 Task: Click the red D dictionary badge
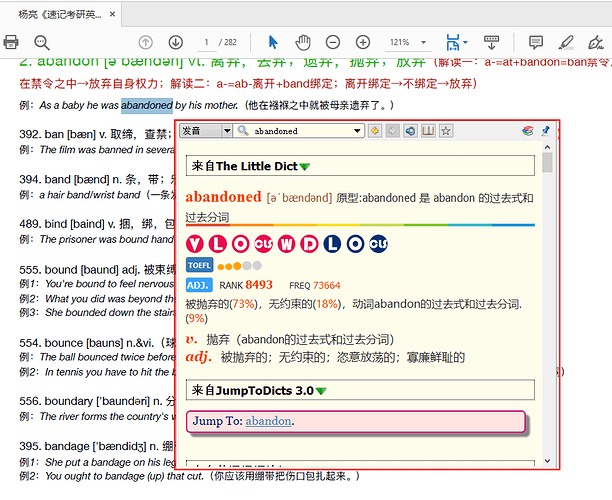click(x=309, y=244)
